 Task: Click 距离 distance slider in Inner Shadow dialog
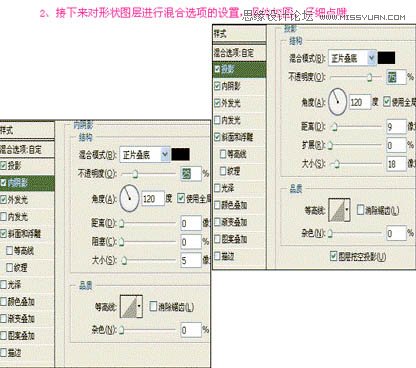point(147,223)
